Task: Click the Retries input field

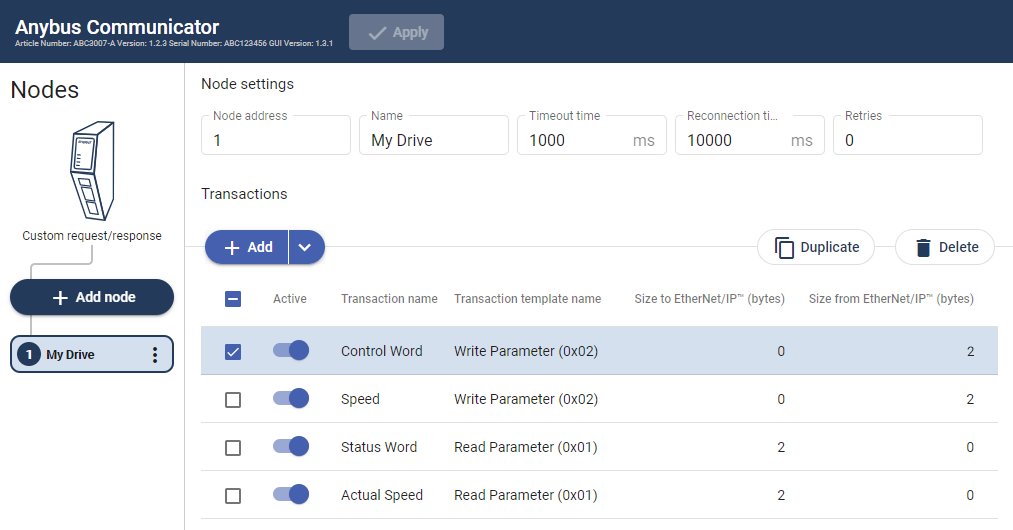Action: click(x=908, y=140)
